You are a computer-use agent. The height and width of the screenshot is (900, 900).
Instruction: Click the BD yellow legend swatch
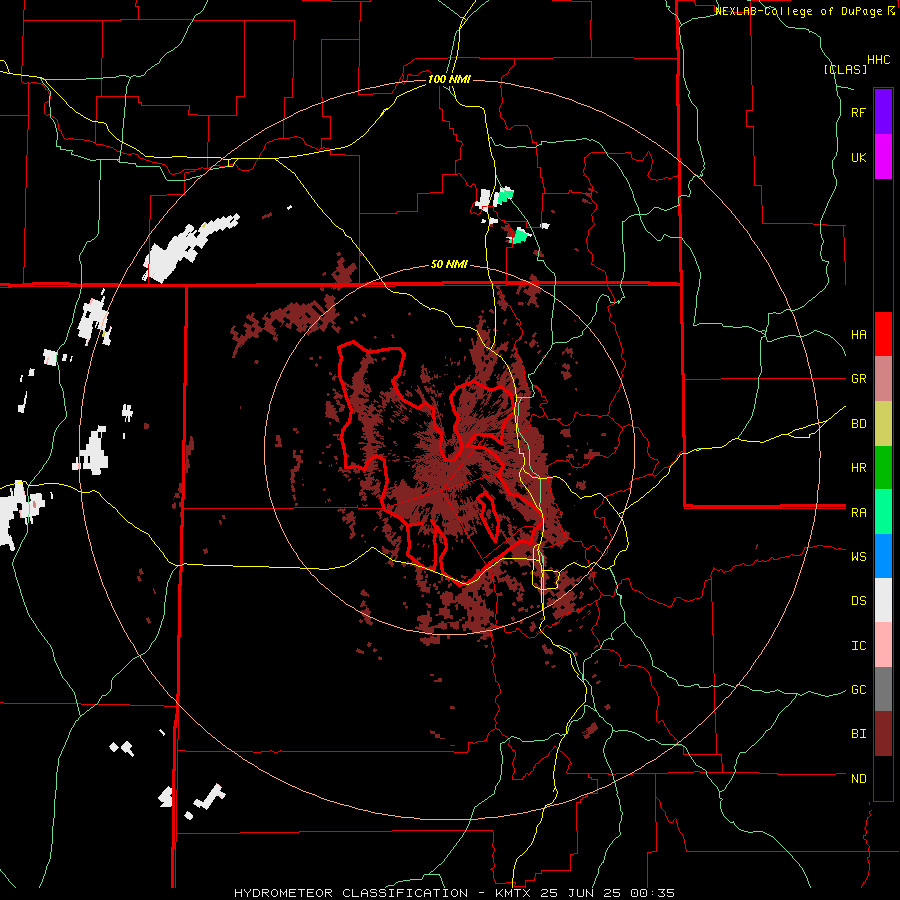pos(883,424)
